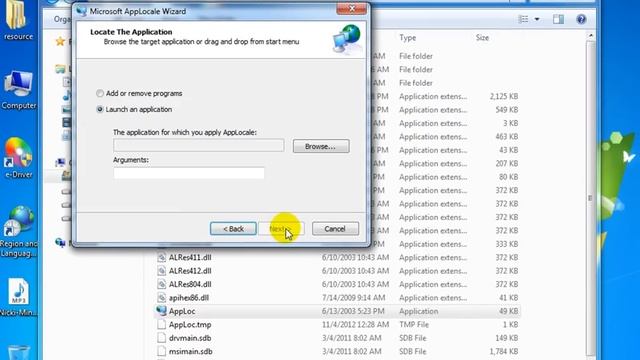Click msimain.sdb file icon
This screenshot has height=360, width=640.
[x=162, y=351]
